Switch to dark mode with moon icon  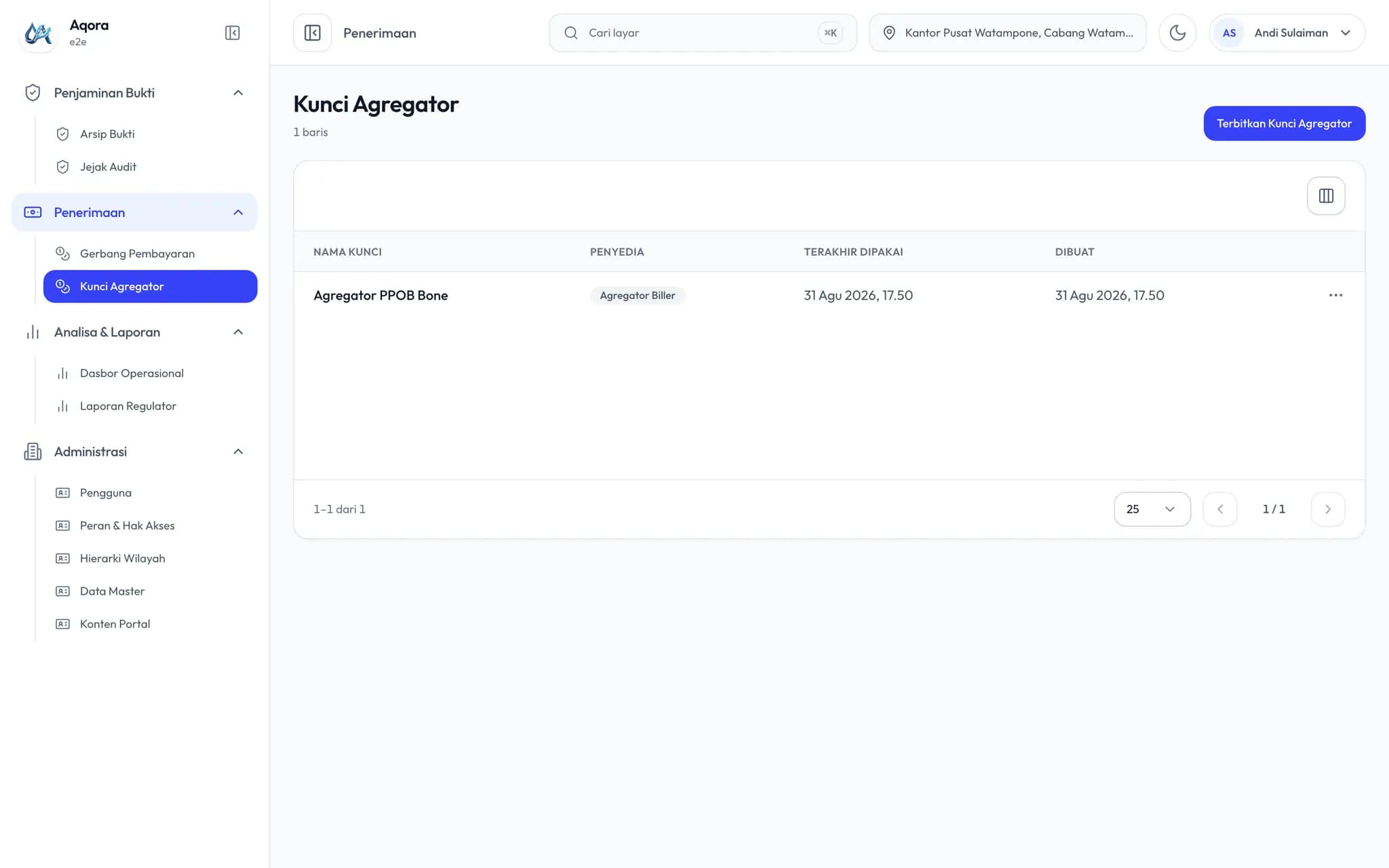[1177, 33]
